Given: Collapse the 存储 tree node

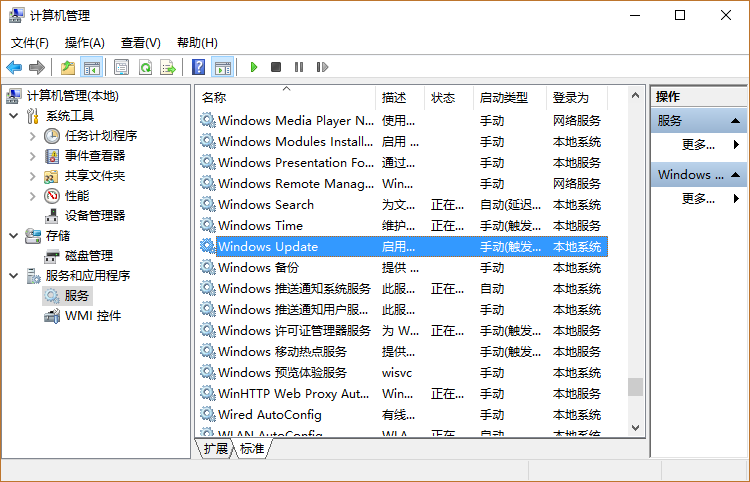Looking at the screenshot, I should [x=14, y=236].
